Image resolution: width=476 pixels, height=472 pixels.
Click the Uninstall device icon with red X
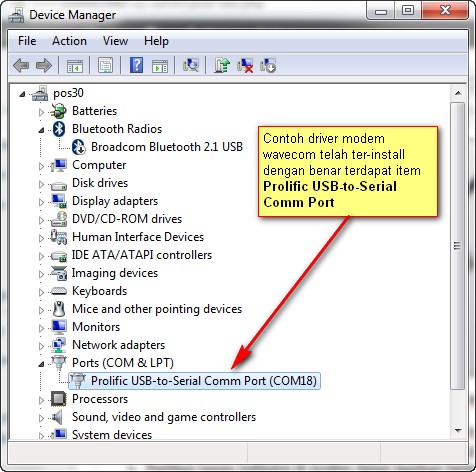point(245,65)
